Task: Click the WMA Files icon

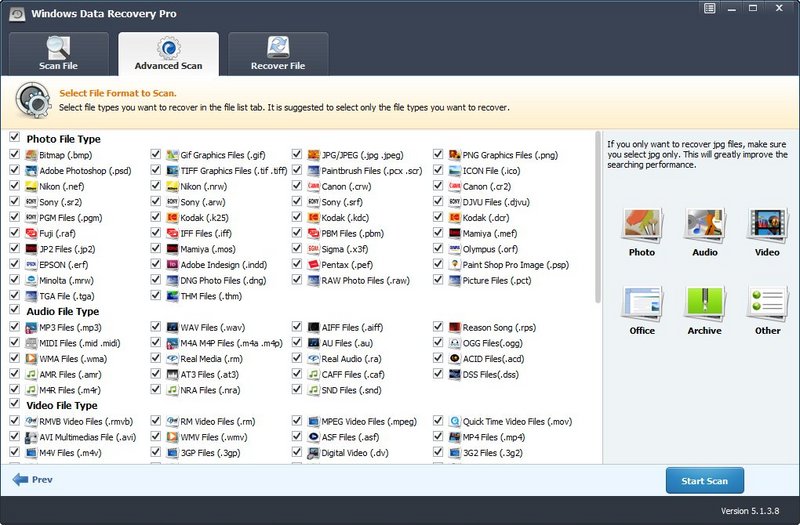Action: point(31,359)
